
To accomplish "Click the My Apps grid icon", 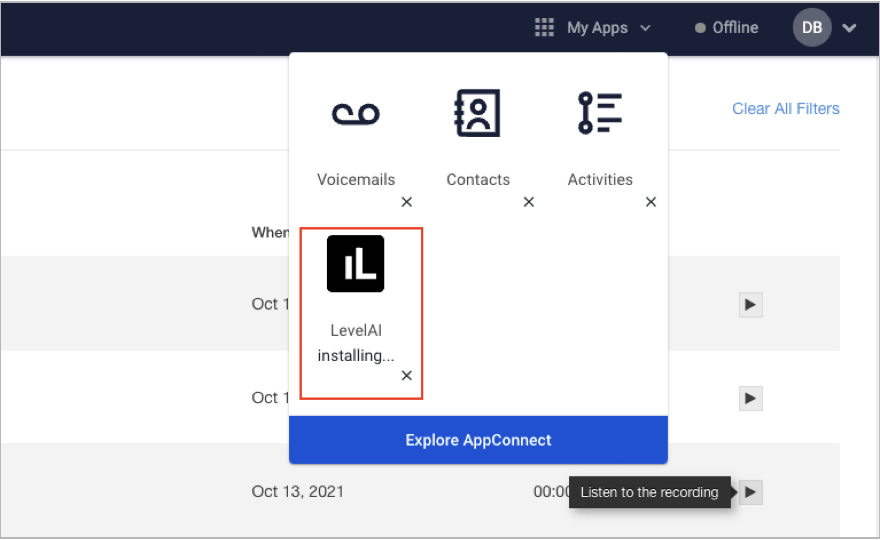I will click(x=544, y=27).
